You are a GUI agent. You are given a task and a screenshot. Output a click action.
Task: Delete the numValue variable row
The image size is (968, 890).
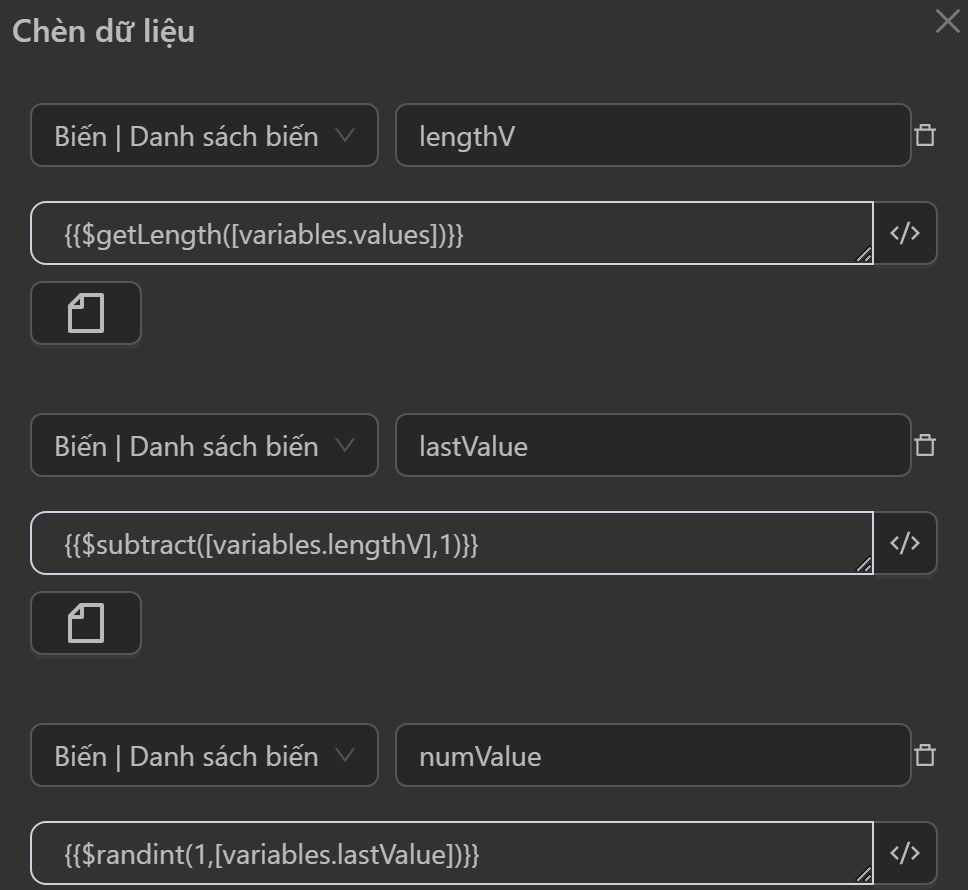click(x=925, y=756)
